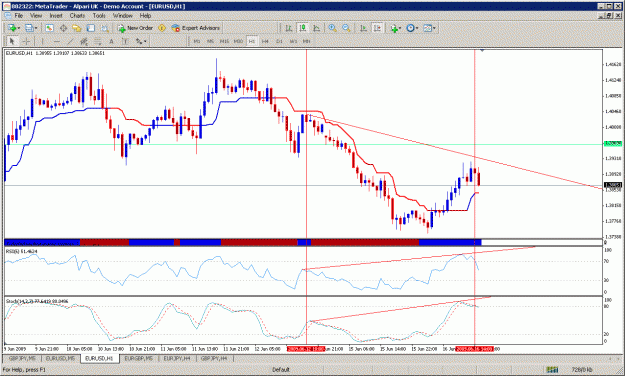Switch to W1 timeframe
Screen dimensions: 625x376
coord(293,41)
